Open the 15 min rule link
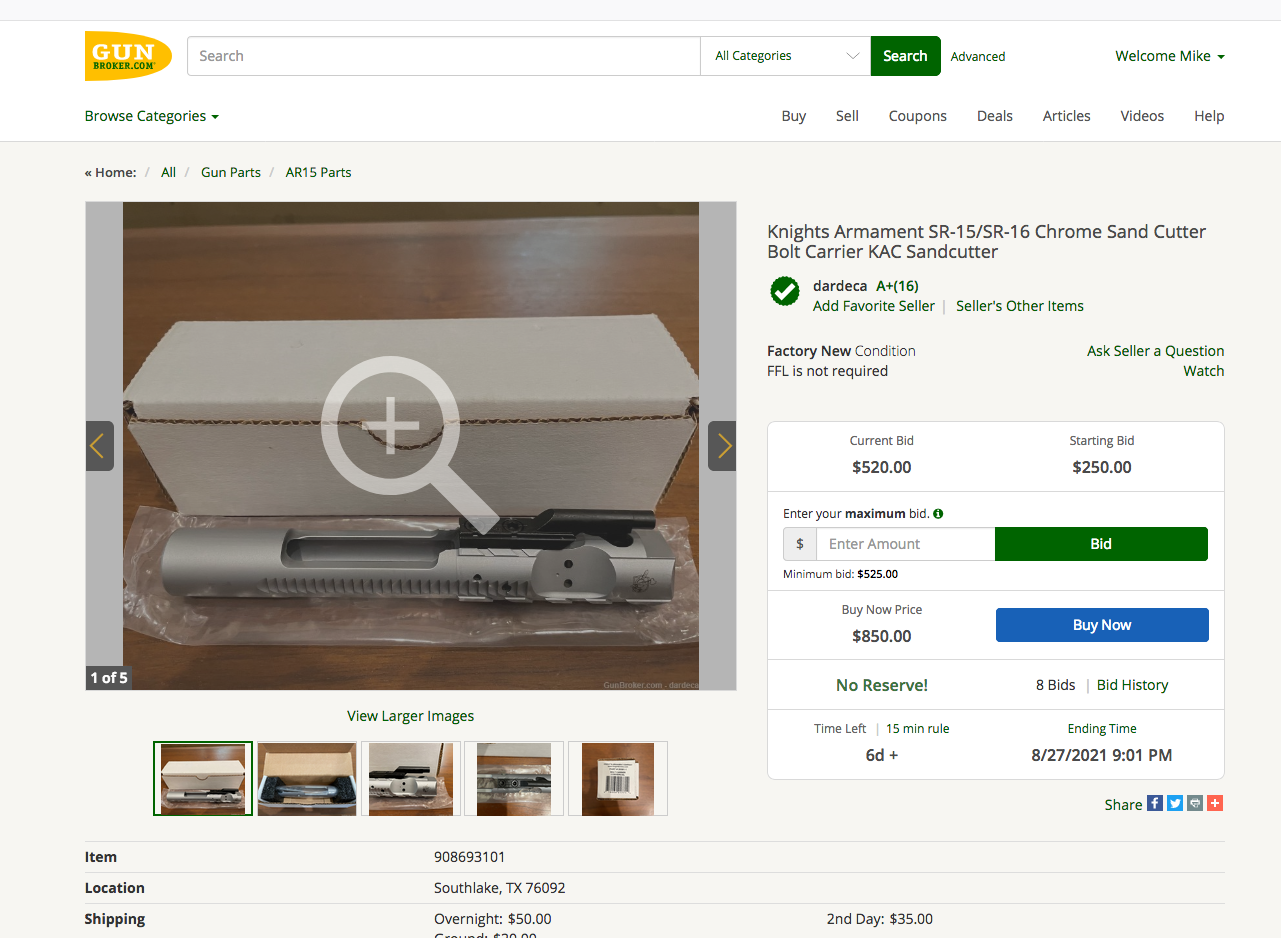The height and width of the screenshot is (938, 1281). pos(918,729)
